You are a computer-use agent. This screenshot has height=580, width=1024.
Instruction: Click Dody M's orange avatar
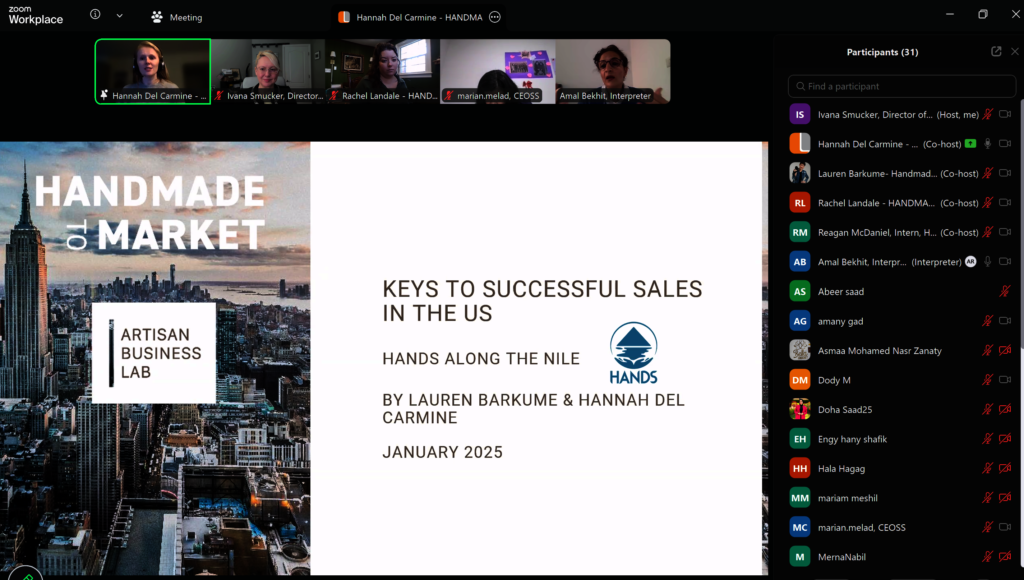pyautogui.click(x=799, y=380)
